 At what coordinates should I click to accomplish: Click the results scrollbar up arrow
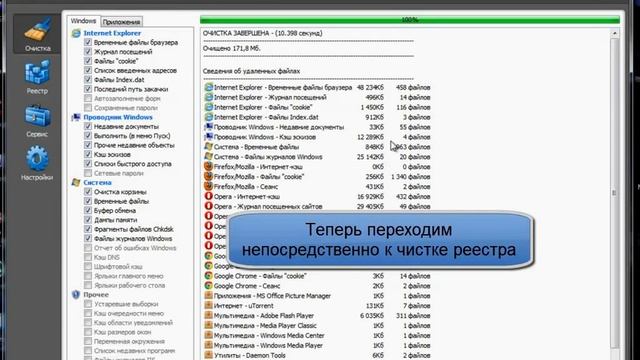tap(615, 33)
